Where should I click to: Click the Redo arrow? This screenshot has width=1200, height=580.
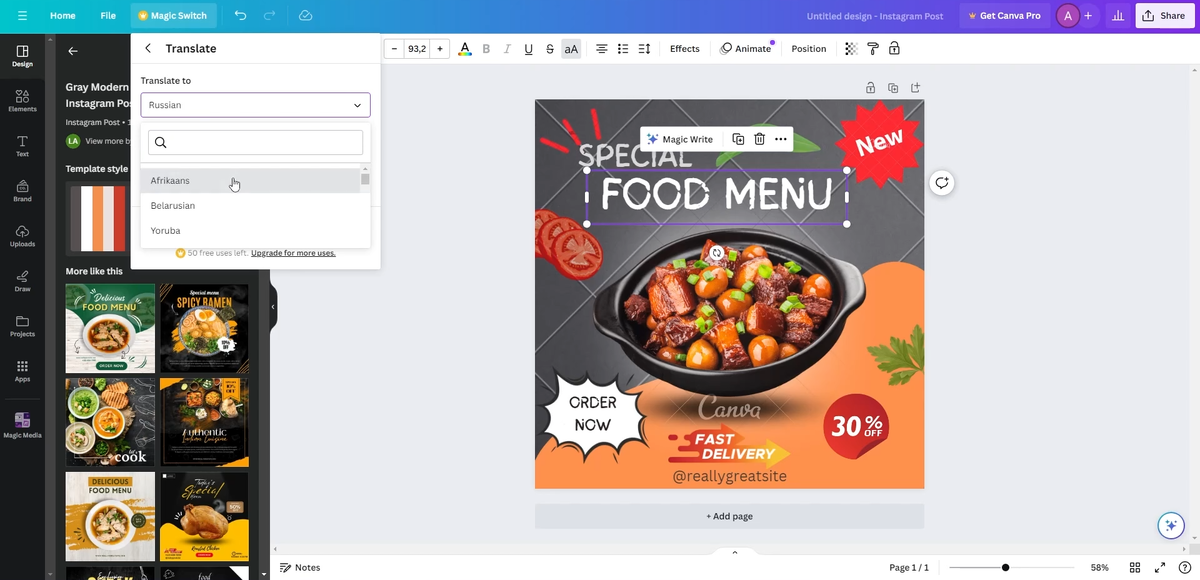270,16
